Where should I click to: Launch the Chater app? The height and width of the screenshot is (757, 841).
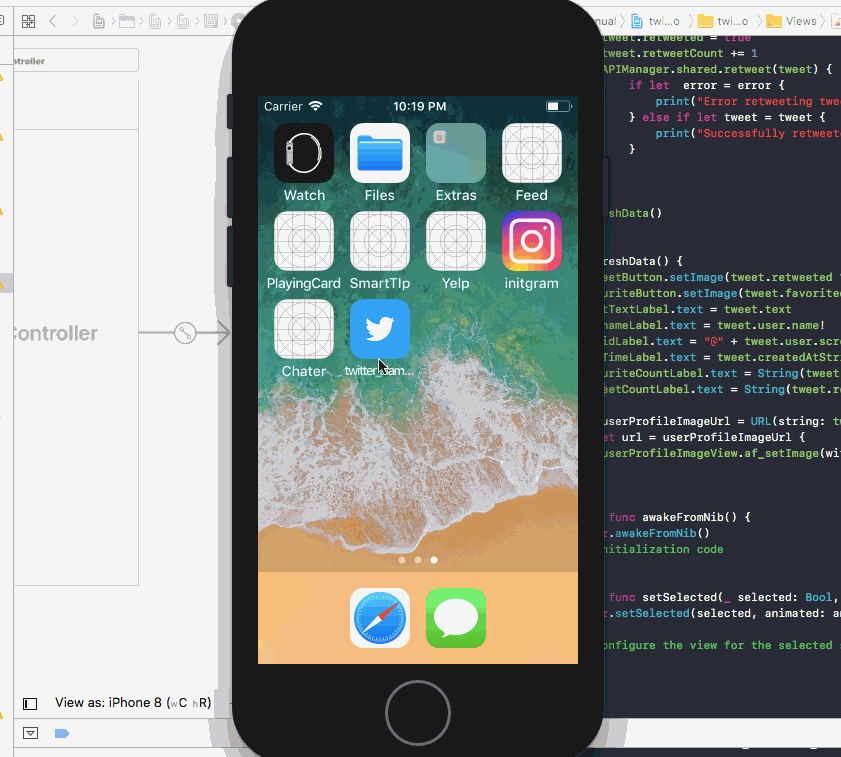coord(304,329)
